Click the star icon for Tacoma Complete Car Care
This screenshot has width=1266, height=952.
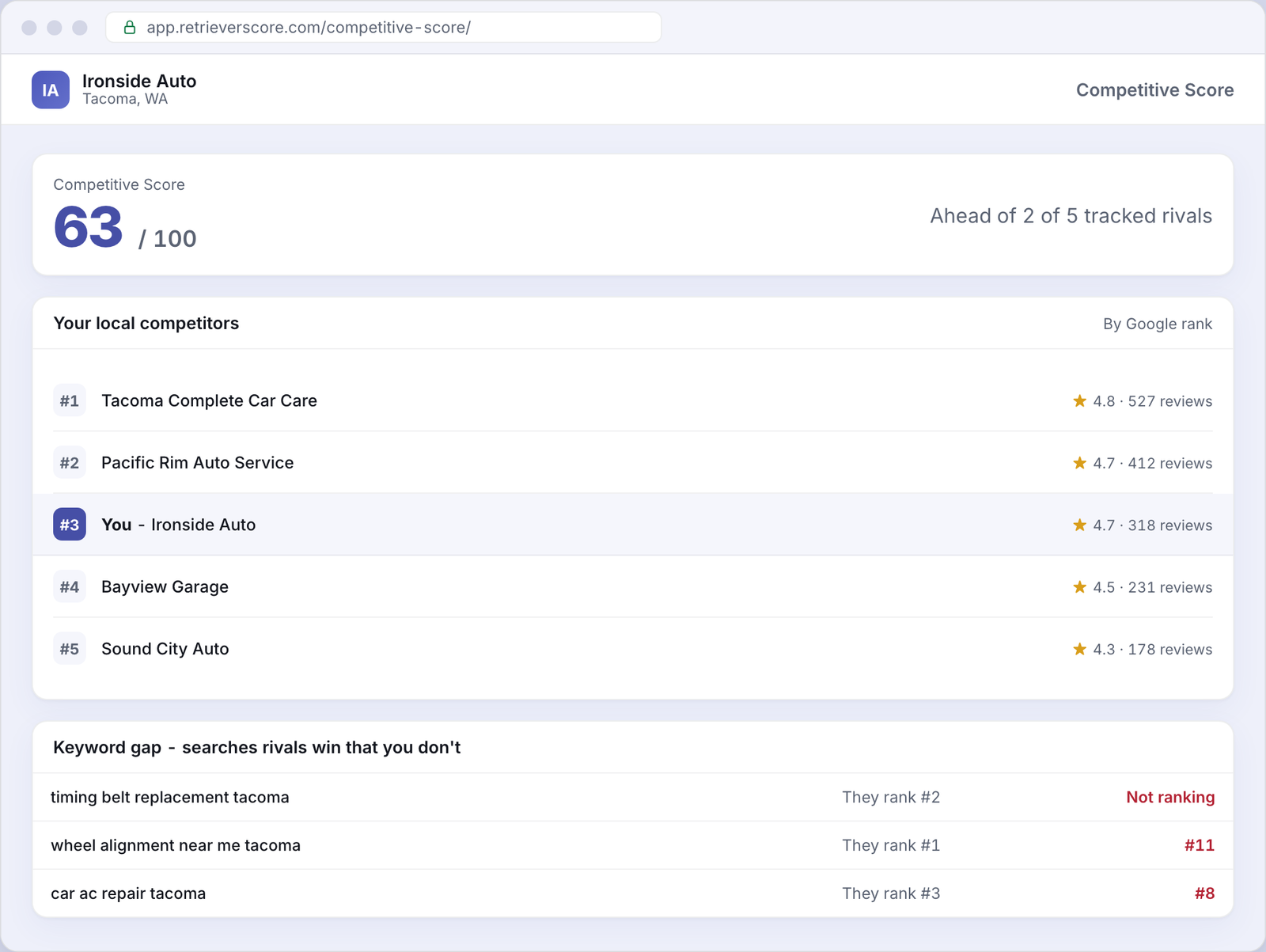1079,400
